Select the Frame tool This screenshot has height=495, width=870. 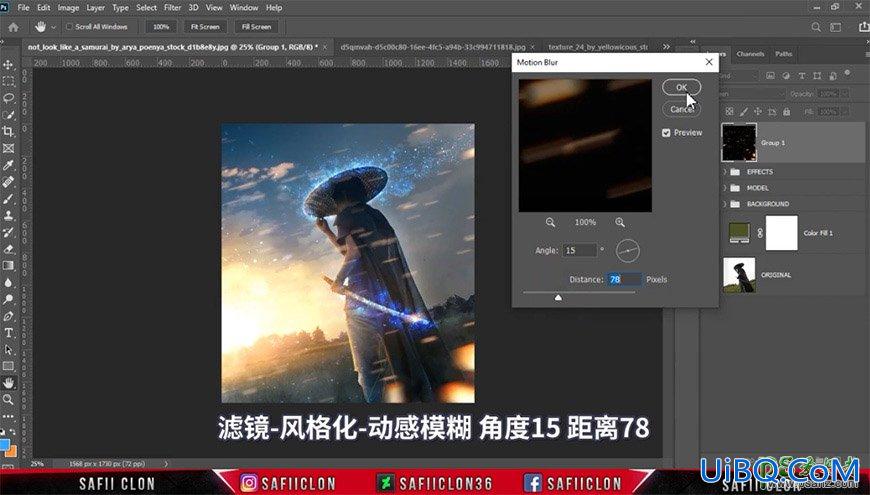[x=8, y=148]
